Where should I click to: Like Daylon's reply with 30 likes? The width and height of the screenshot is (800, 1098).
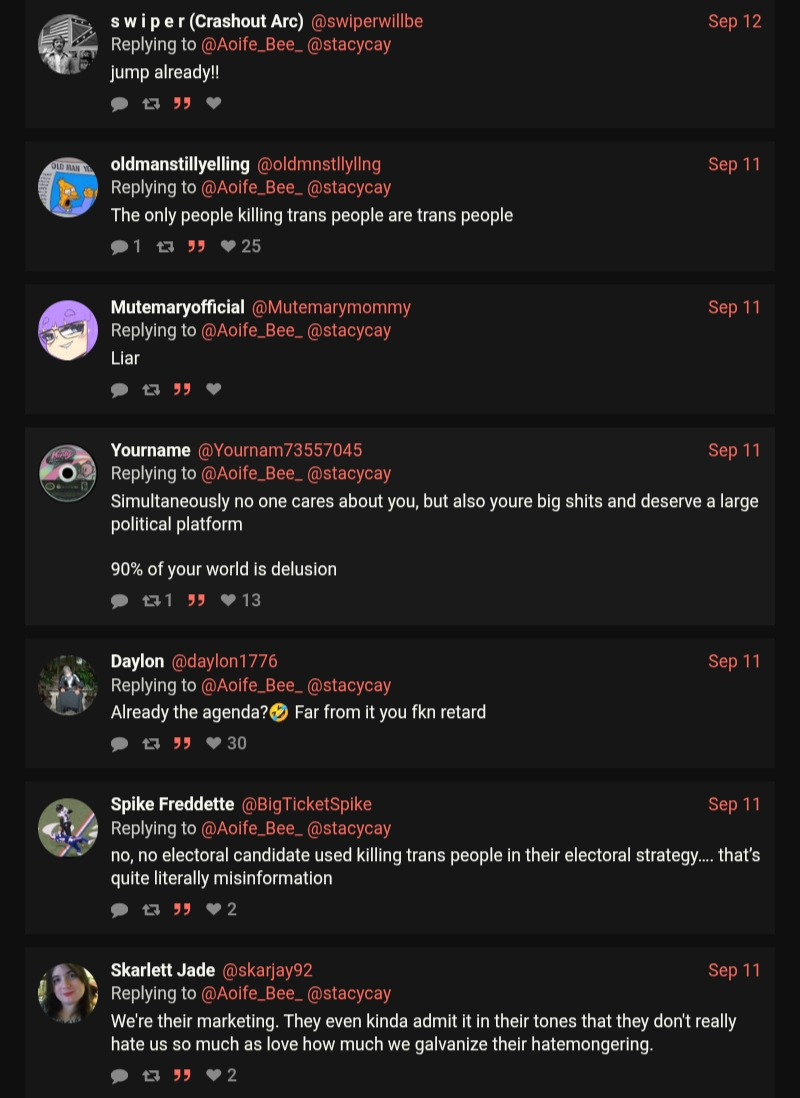pyautogui.click(x=214, y=743)
